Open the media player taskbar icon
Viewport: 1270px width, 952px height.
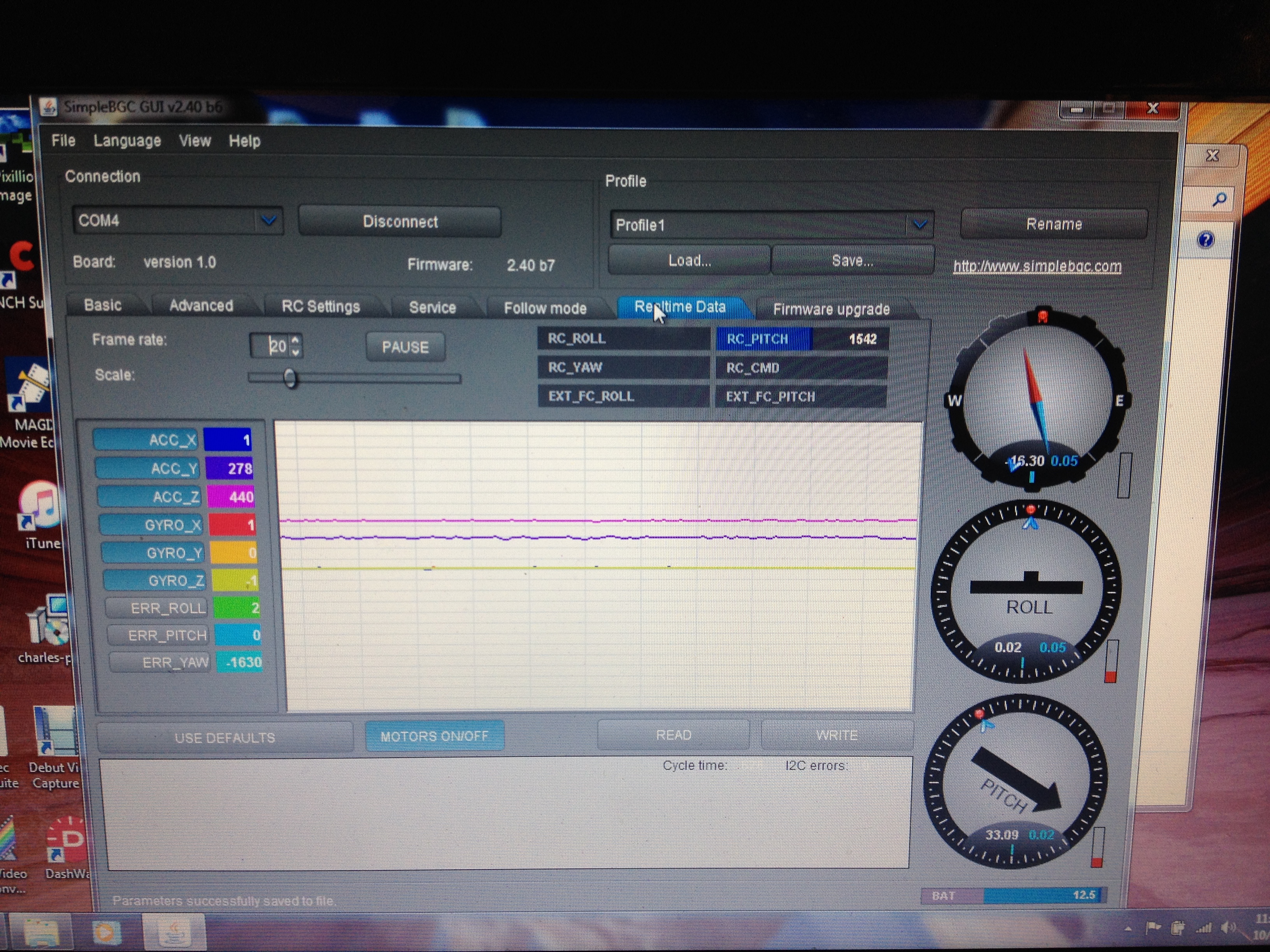point(106,933)
